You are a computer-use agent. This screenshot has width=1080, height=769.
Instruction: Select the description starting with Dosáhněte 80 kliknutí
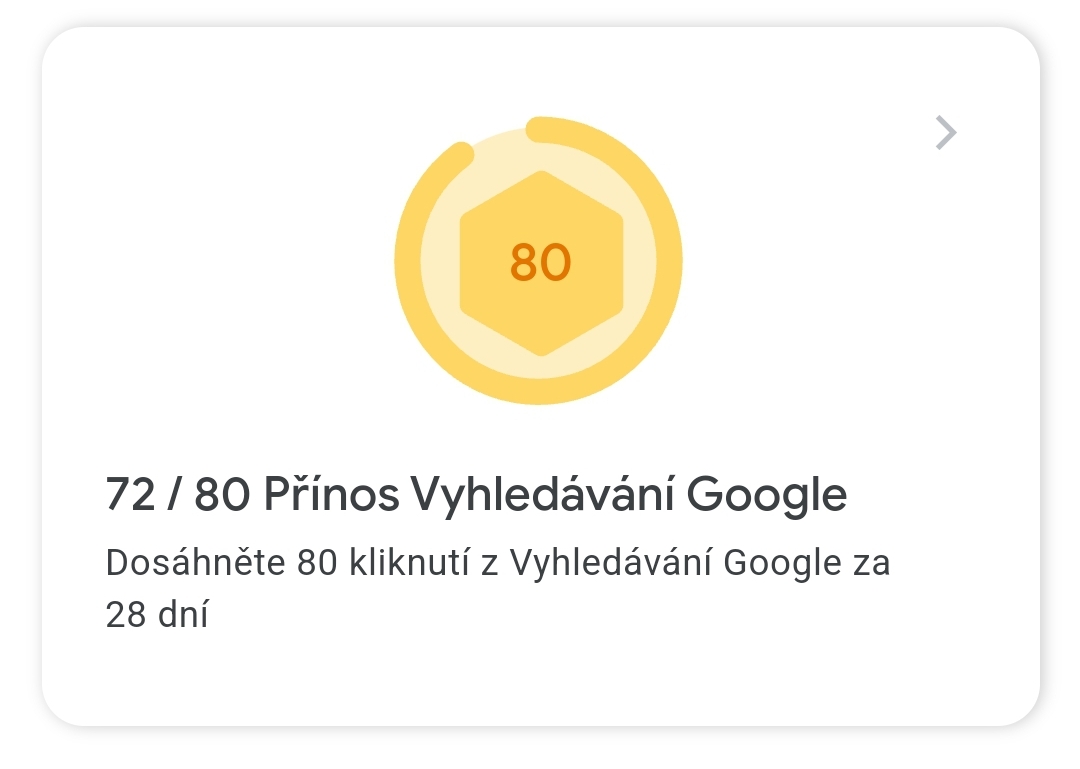[x=497, y=588]
